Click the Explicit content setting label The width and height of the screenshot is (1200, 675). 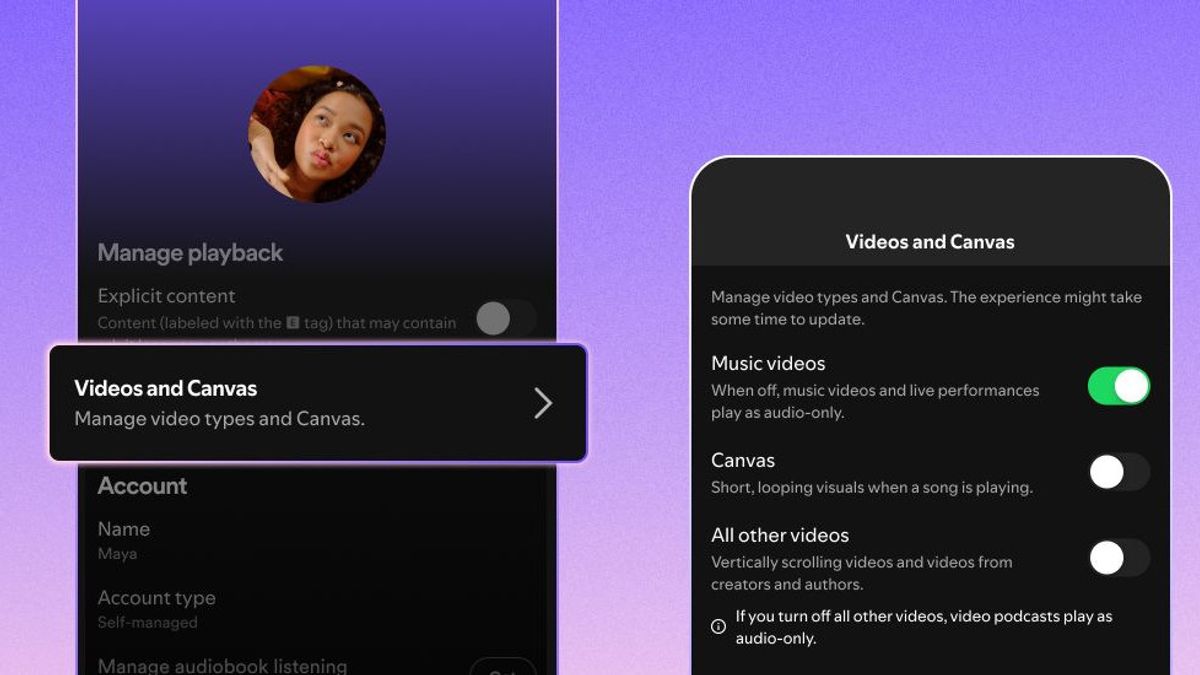pyautogui.click(x=166, y=296)
